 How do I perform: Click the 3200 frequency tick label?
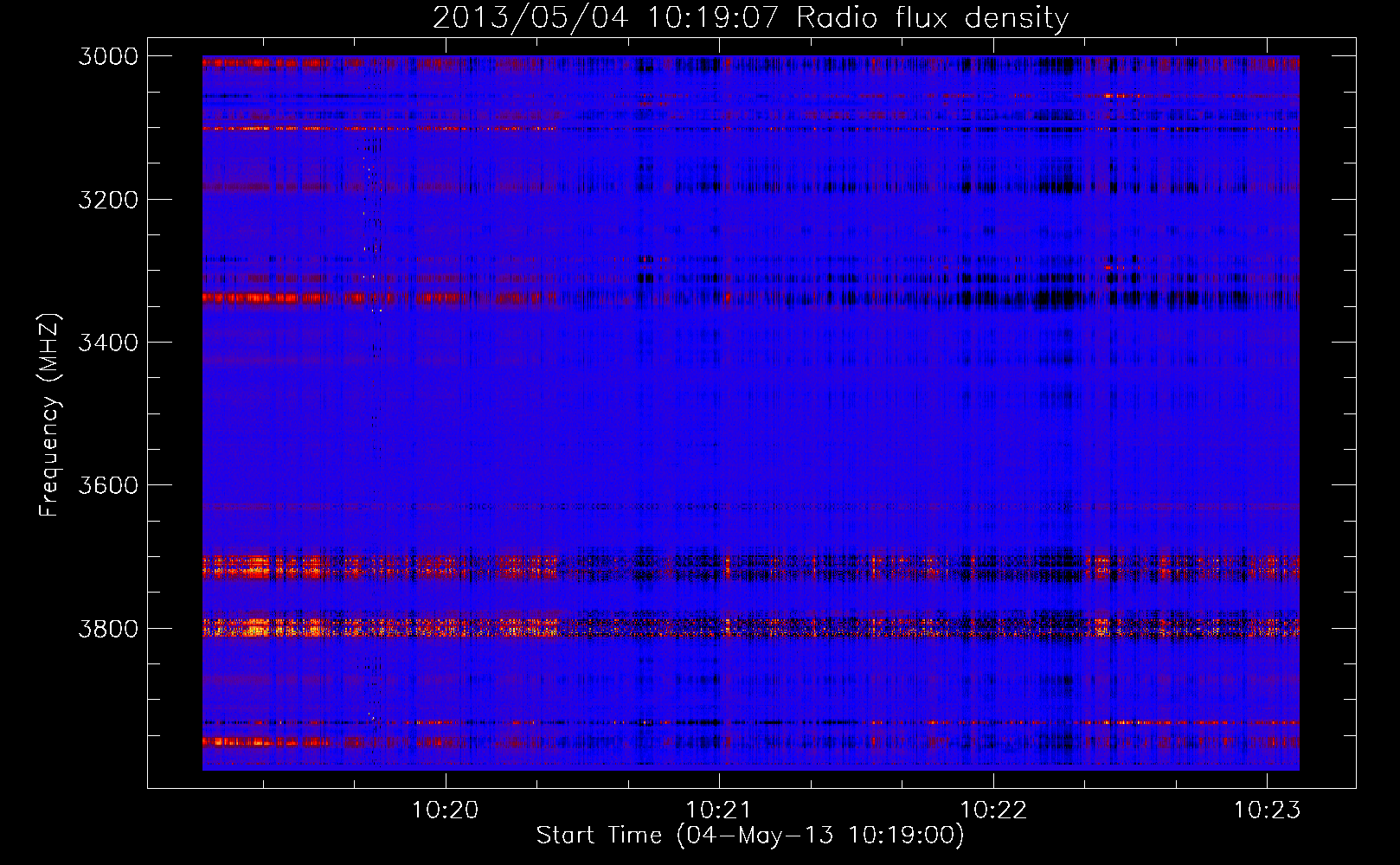click(x=108, y=200)
